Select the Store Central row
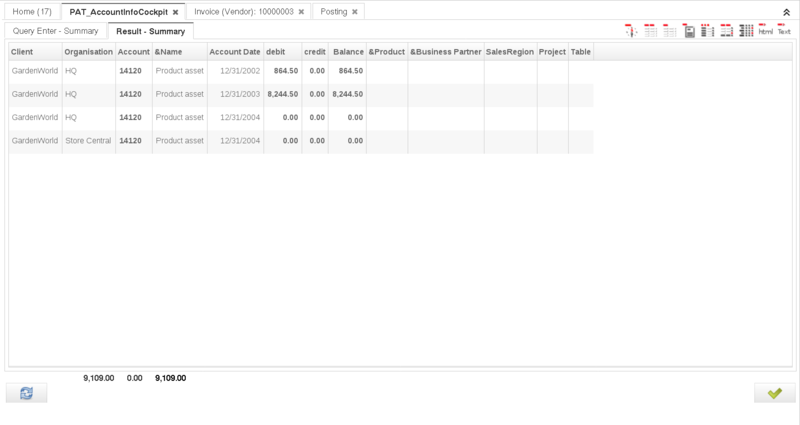 [88, 141]
